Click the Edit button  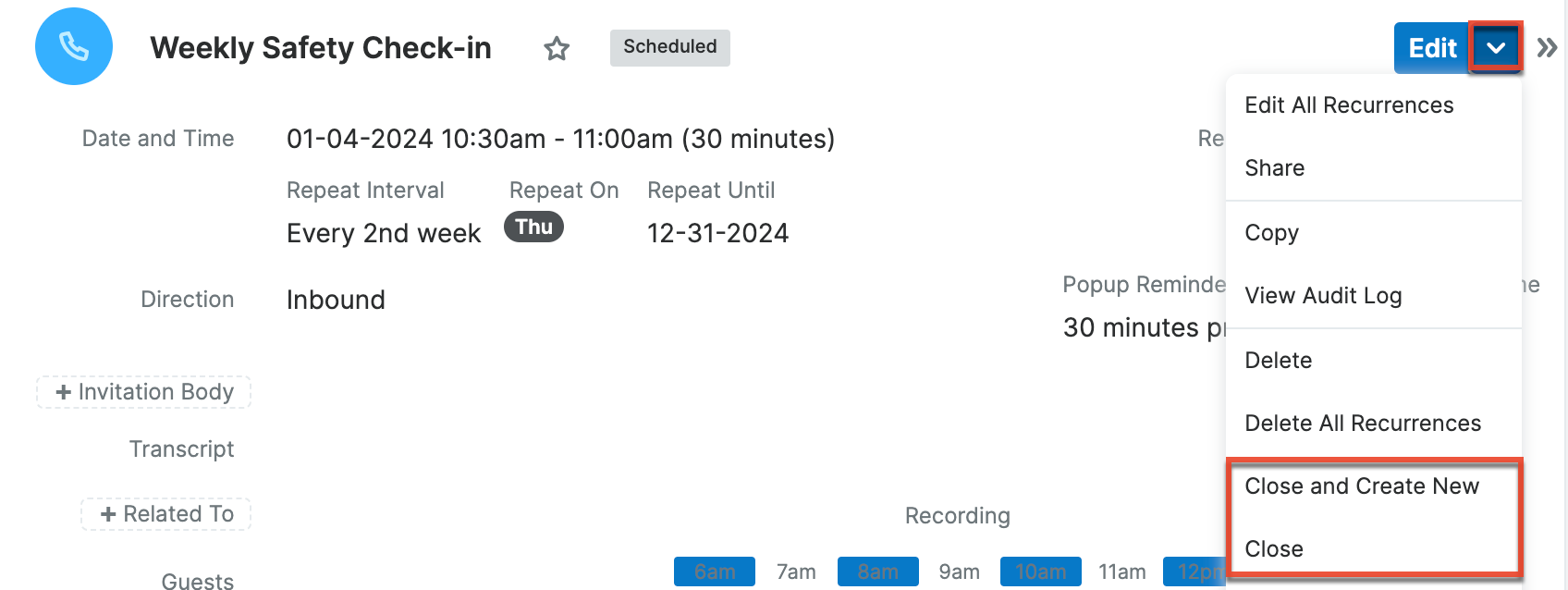[x=1432, y=48]
